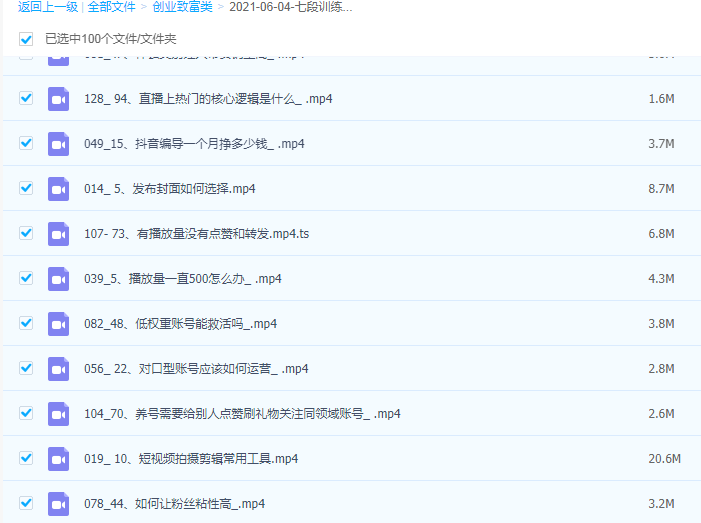Click the 已选中100个文件/文件夹 selection label
The image size is (701, 523).
pos(111,39)
